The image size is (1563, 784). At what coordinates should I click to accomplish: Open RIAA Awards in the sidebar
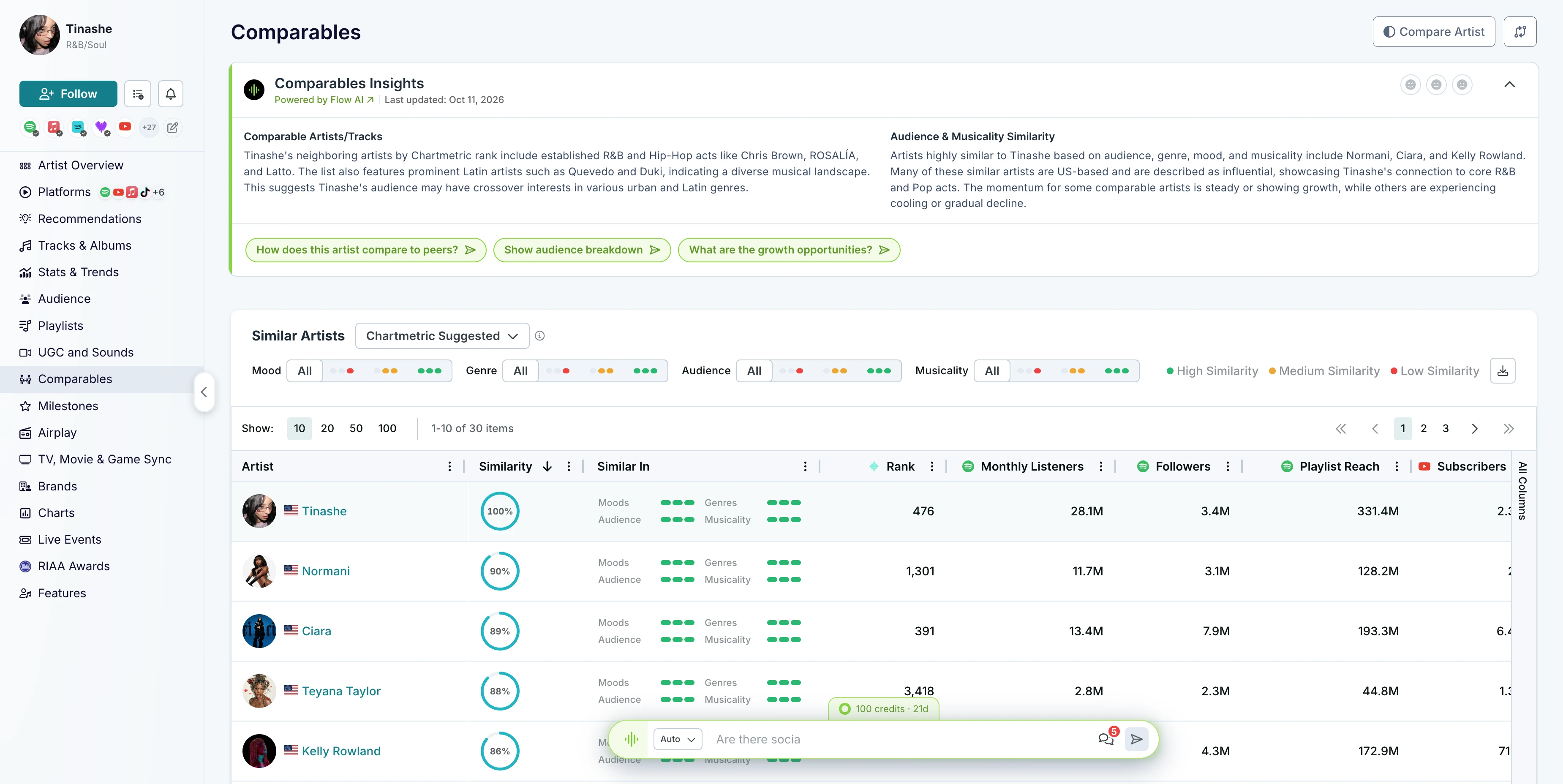[x=74, y=566]
